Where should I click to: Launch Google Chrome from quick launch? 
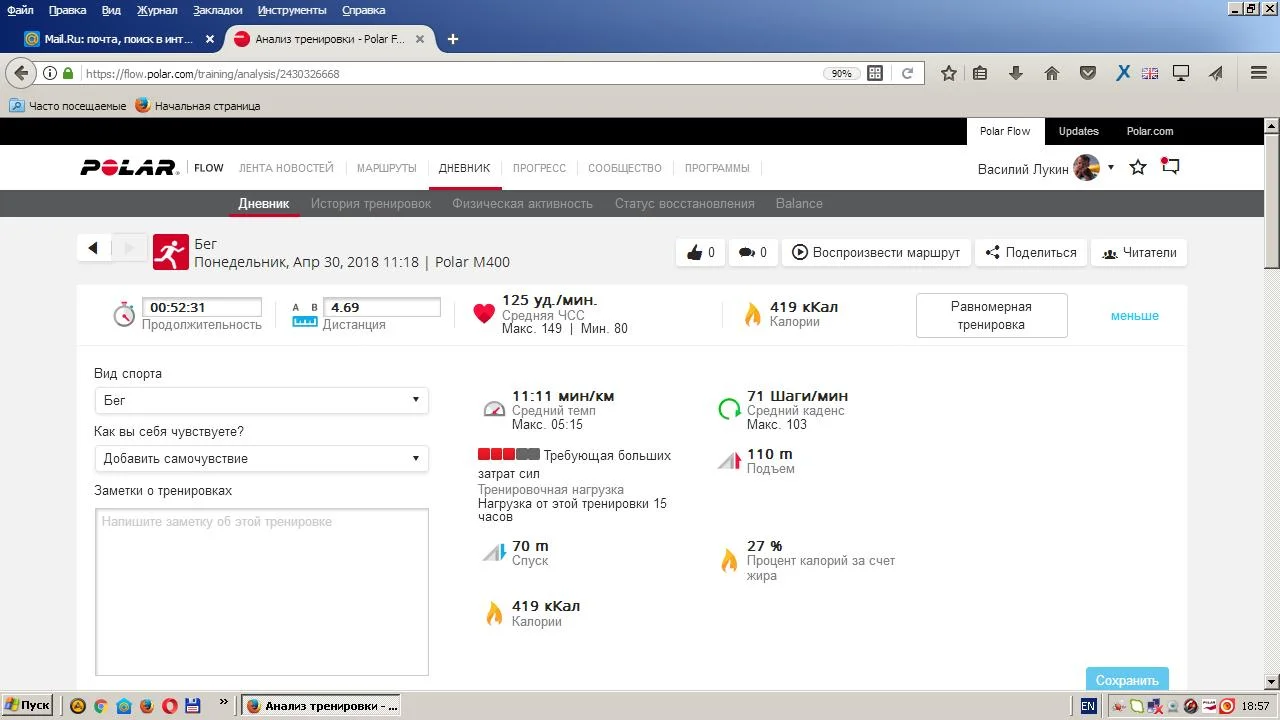(100, 706)
